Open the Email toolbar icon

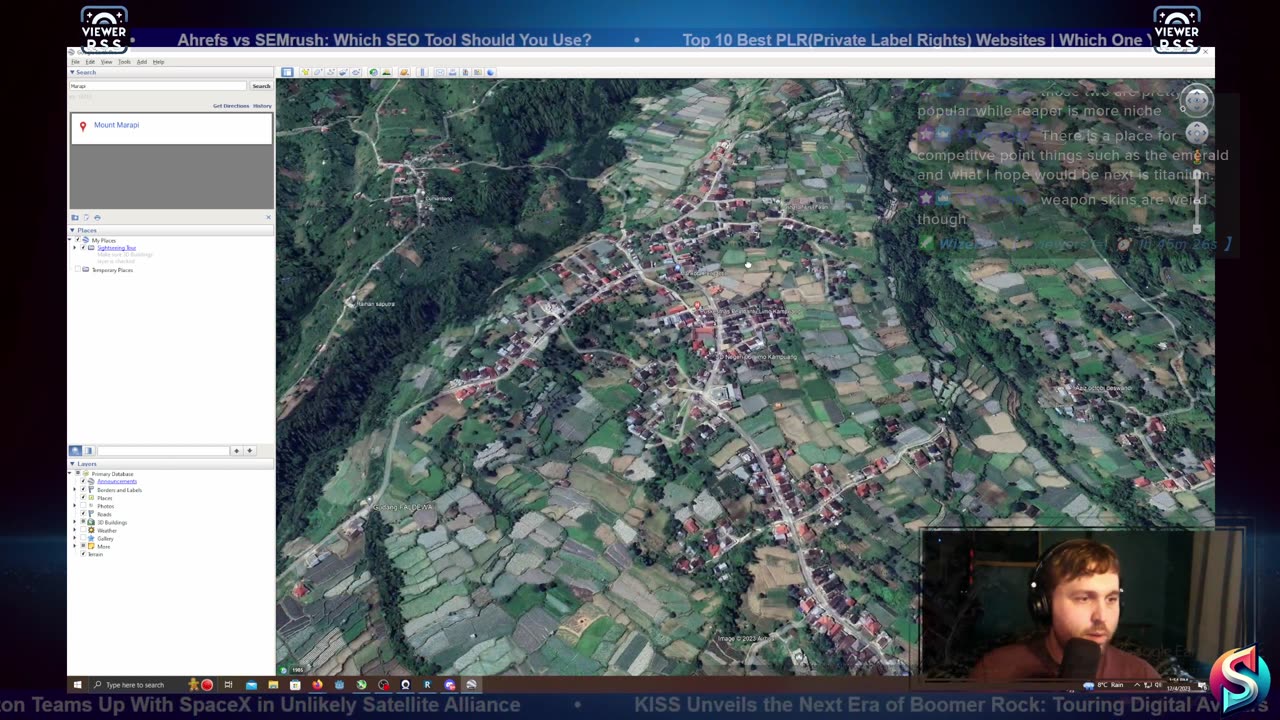click(x=440, y=72)
